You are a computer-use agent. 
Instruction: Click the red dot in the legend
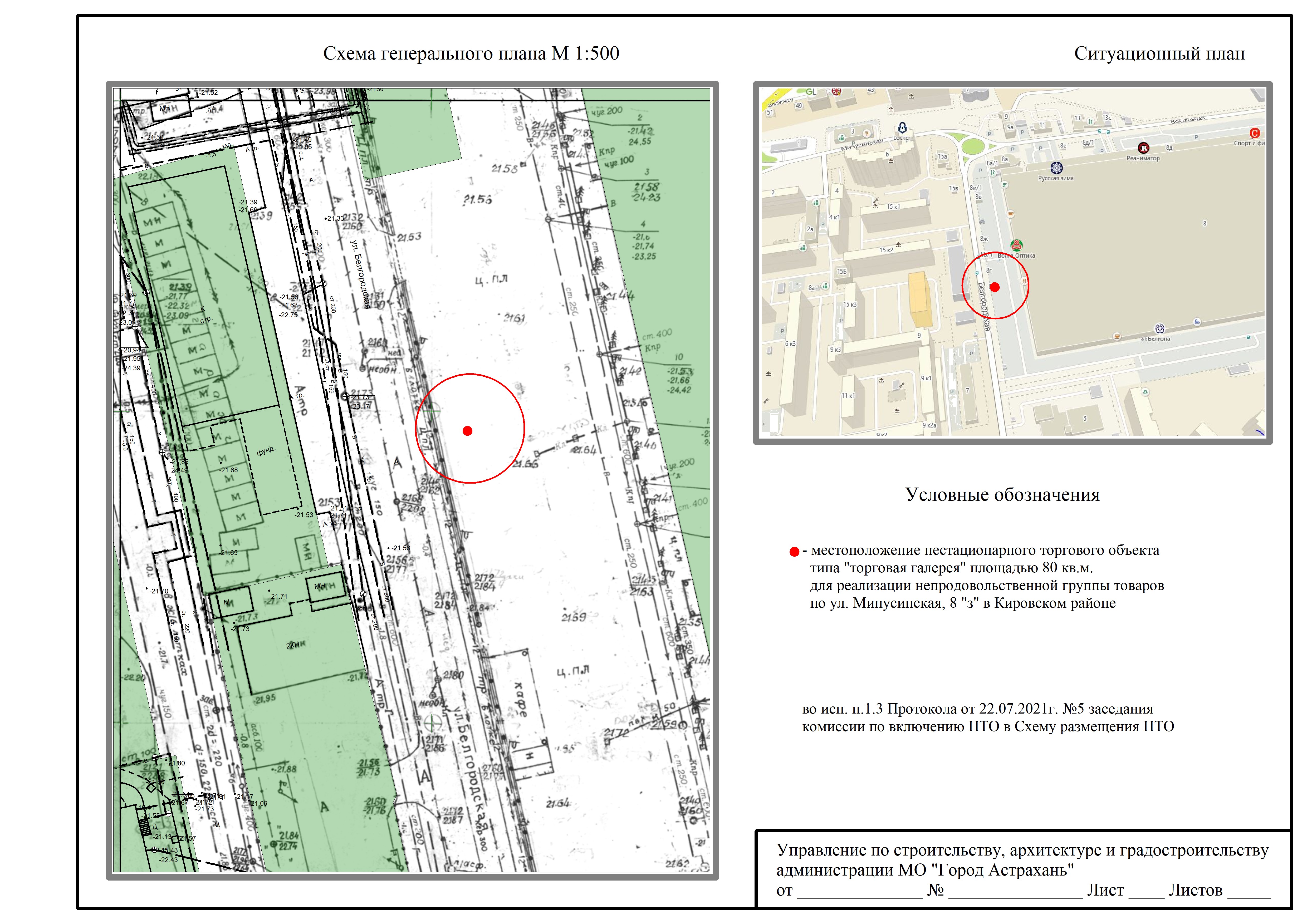(x=794, y=551)
